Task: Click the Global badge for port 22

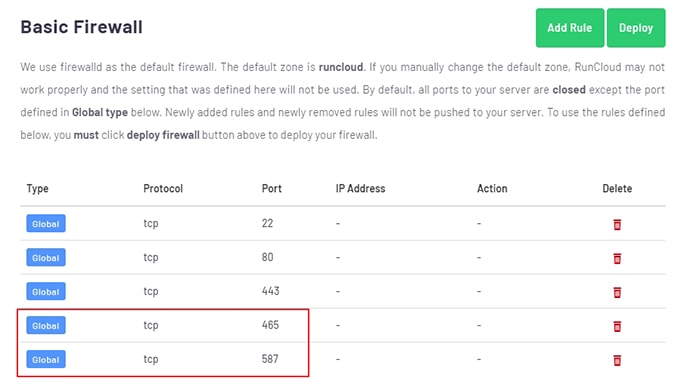Action: pyautogui.click(x=46, y=223)
